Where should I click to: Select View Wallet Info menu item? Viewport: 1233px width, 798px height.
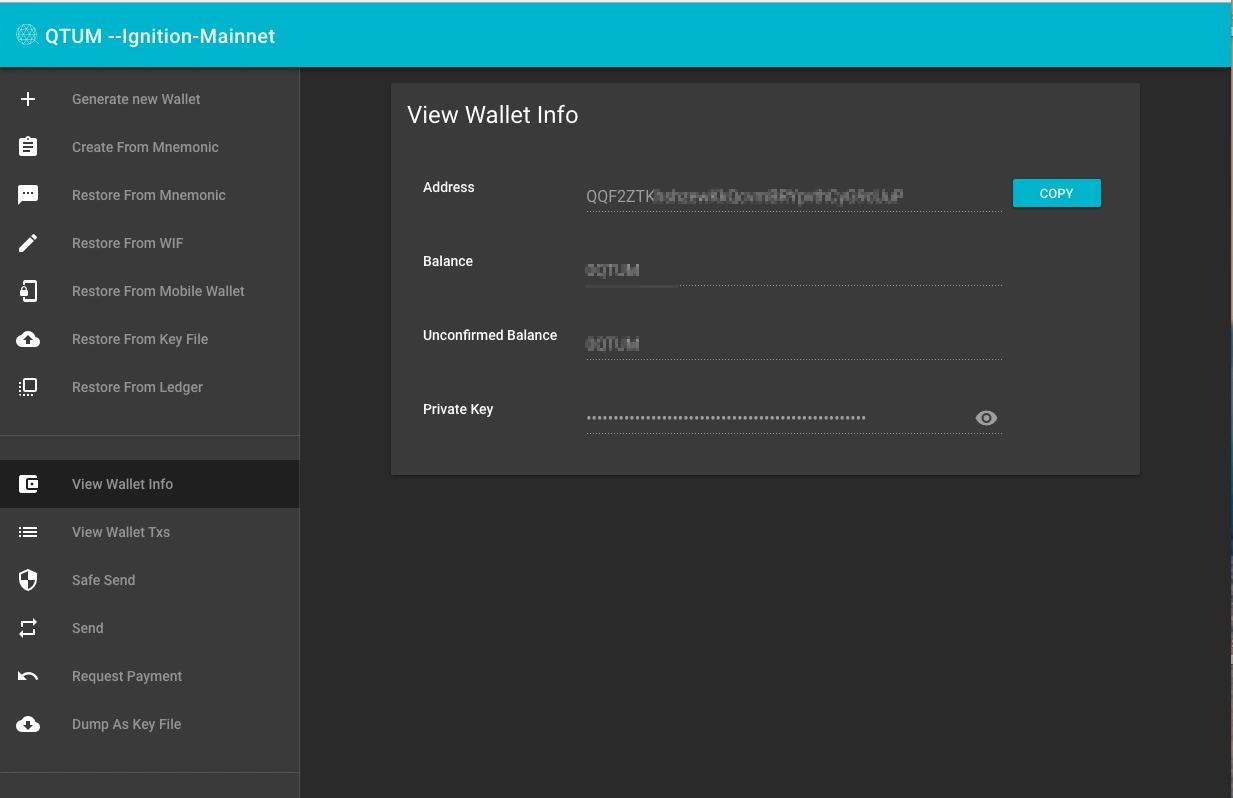(x=149, y=484)
